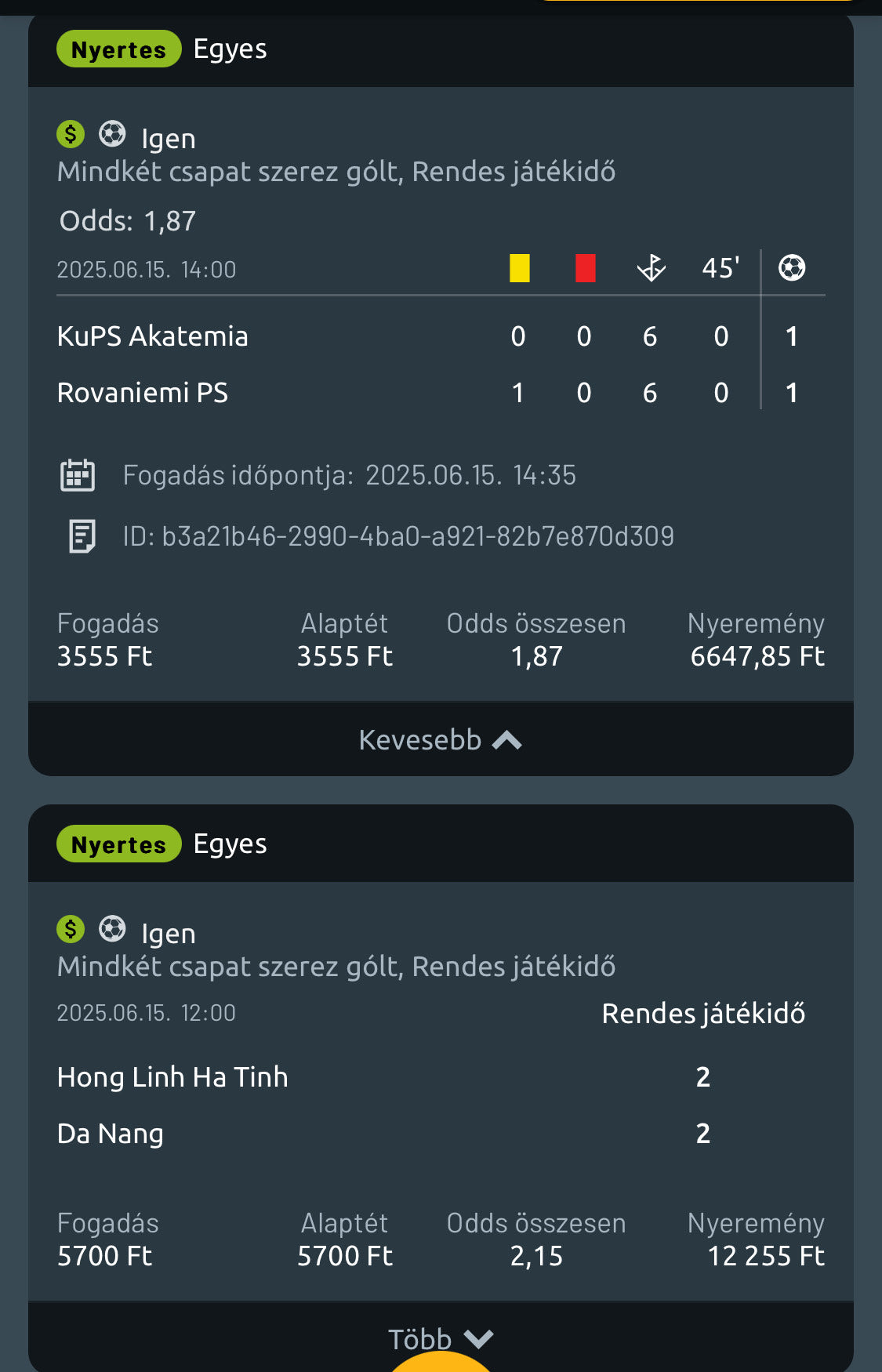Open KuPS Akatemia team row
This screenshot has width=882, height=1372.
(x=153, y=336)
